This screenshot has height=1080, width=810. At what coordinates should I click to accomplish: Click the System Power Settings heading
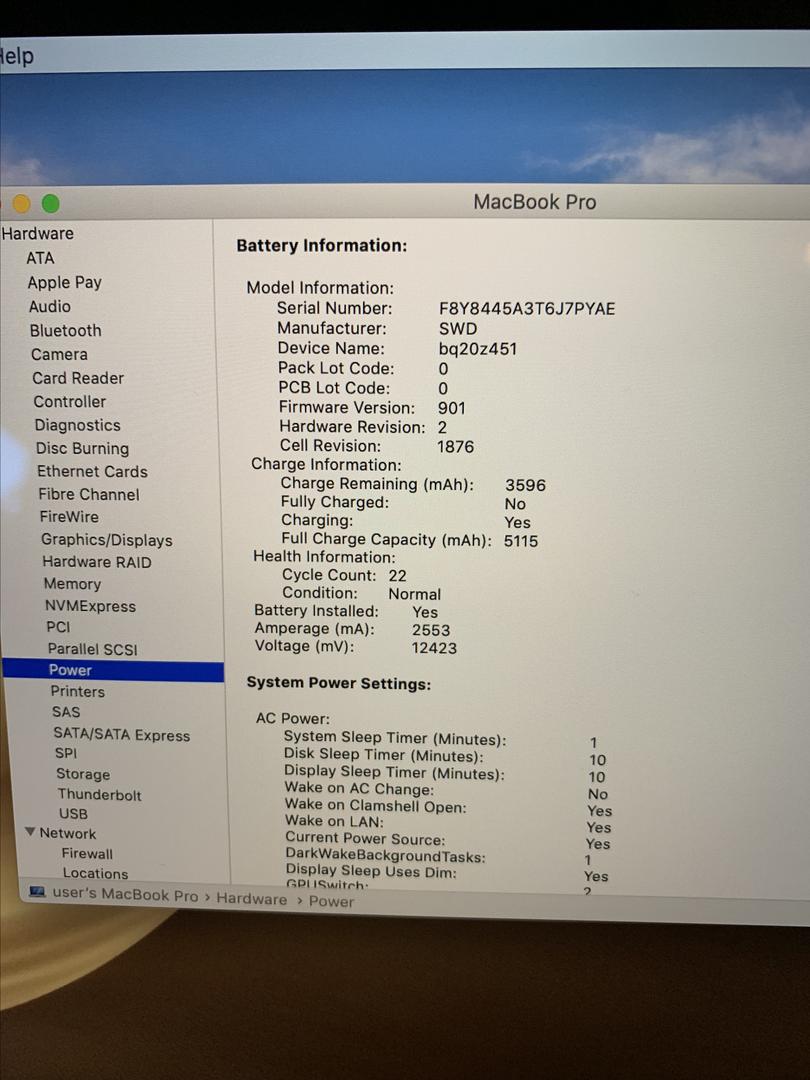tap(339, 683)
